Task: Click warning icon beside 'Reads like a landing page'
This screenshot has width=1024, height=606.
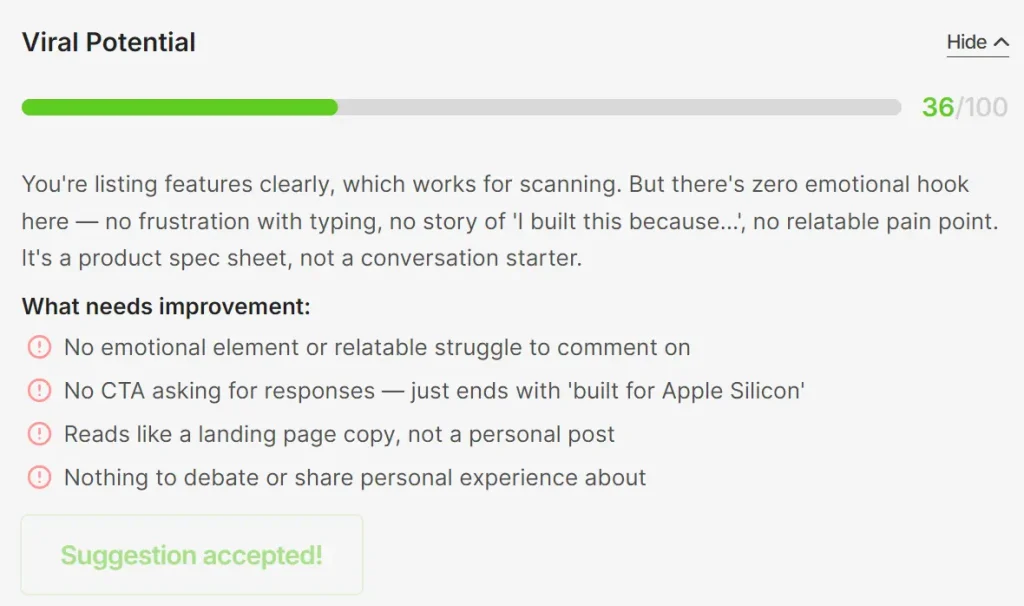Action: (x=38, y=434)
